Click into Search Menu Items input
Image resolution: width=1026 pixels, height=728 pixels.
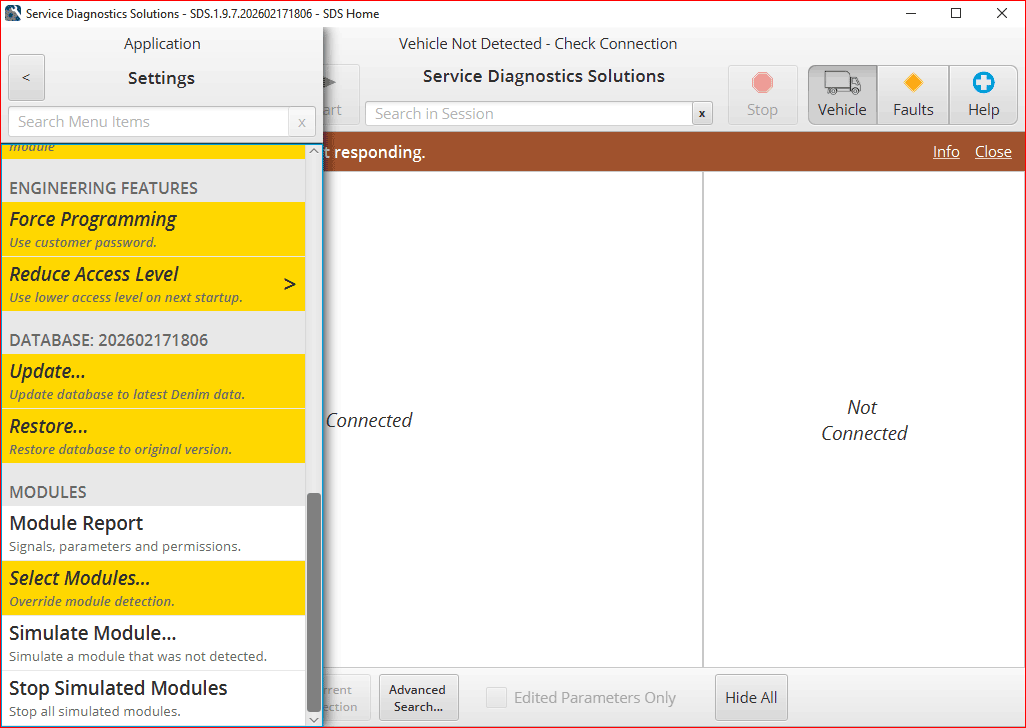(150, 122)
